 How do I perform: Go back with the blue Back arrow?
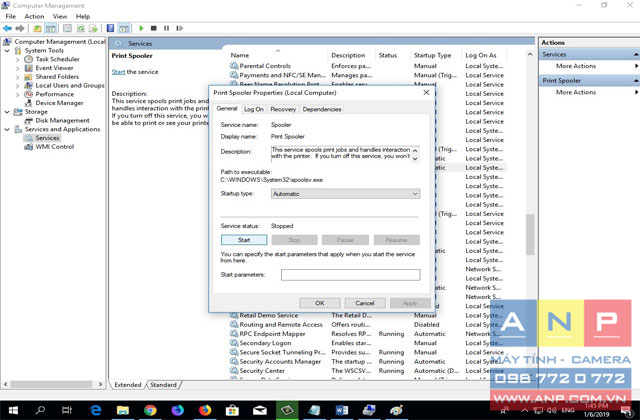(7, 28)
